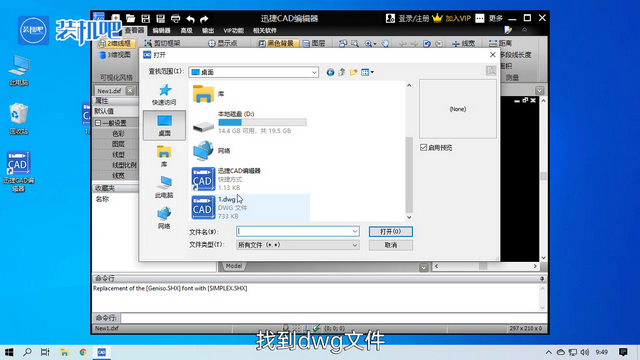Switch to VIP功能 ribbon tab

(233, 31)
